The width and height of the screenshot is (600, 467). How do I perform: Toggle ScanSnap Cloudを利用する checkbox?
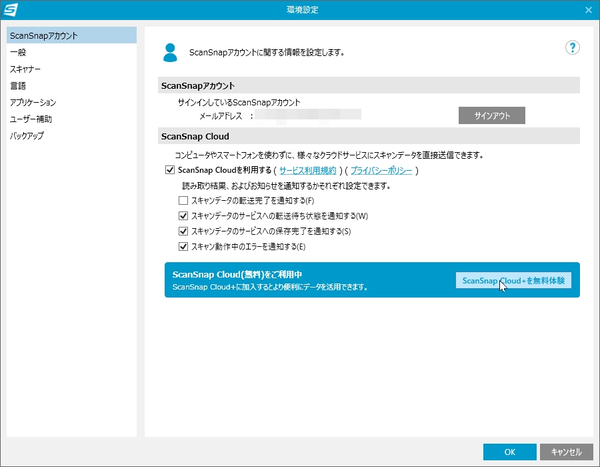(170, 170)
